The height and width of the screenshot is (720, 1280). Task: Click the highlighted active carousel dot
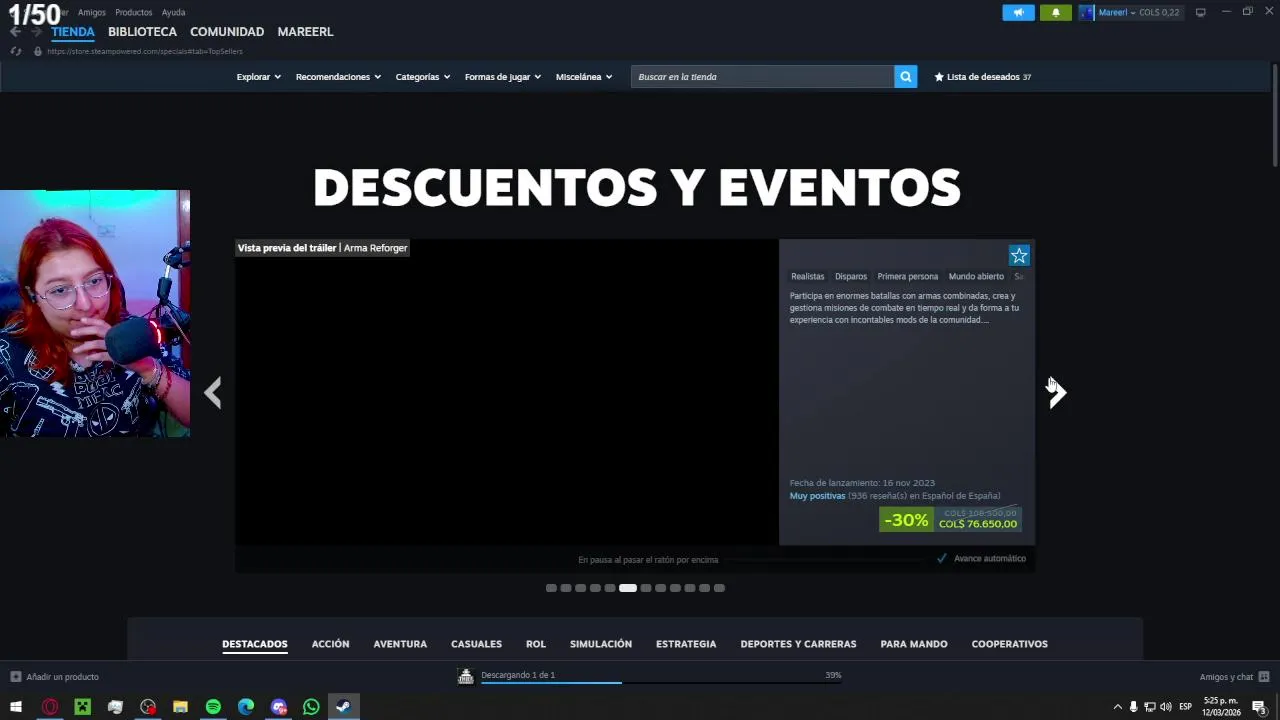click(x=628, y=588)
